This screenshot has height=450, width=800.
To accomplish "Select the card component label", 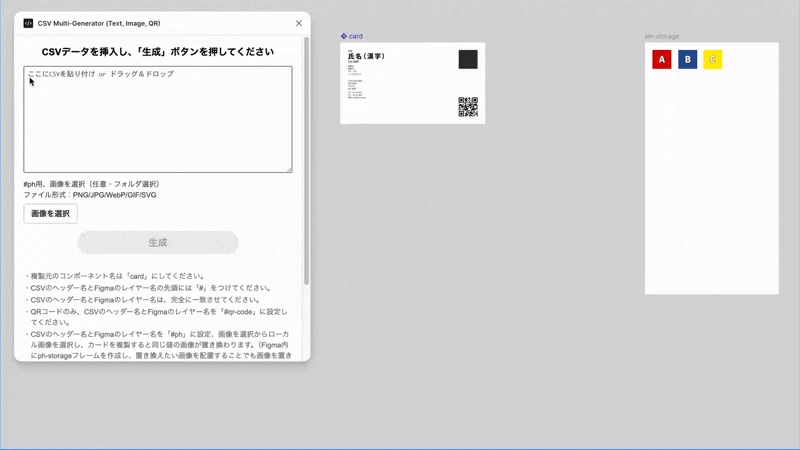I will (x=356, y=36).
